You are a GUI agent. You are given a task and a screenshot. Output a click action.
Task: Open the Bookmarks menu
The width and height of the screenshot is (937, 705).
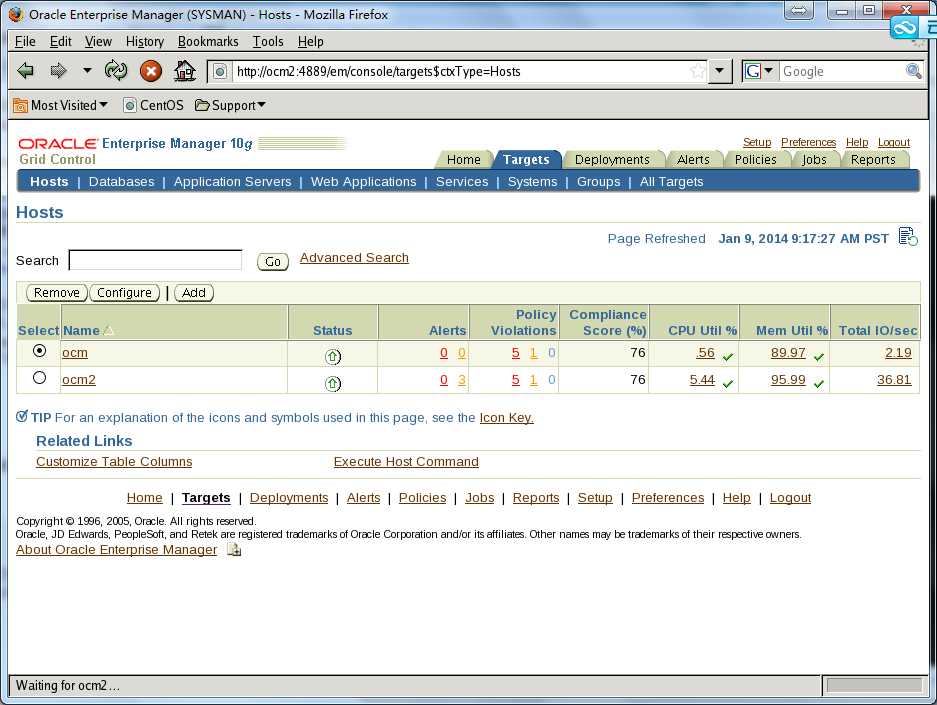pyautogui.click(x=208, y=41)
